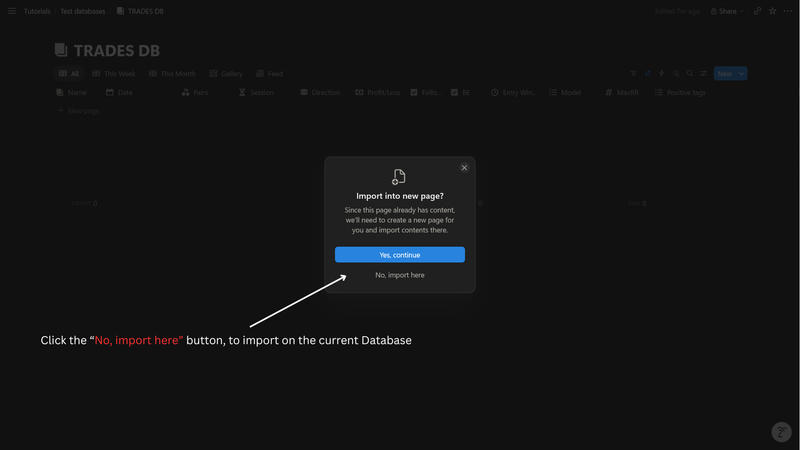Screen dimensions: 800x450
Task: Open the database filter icon
Action: [633, 73]
